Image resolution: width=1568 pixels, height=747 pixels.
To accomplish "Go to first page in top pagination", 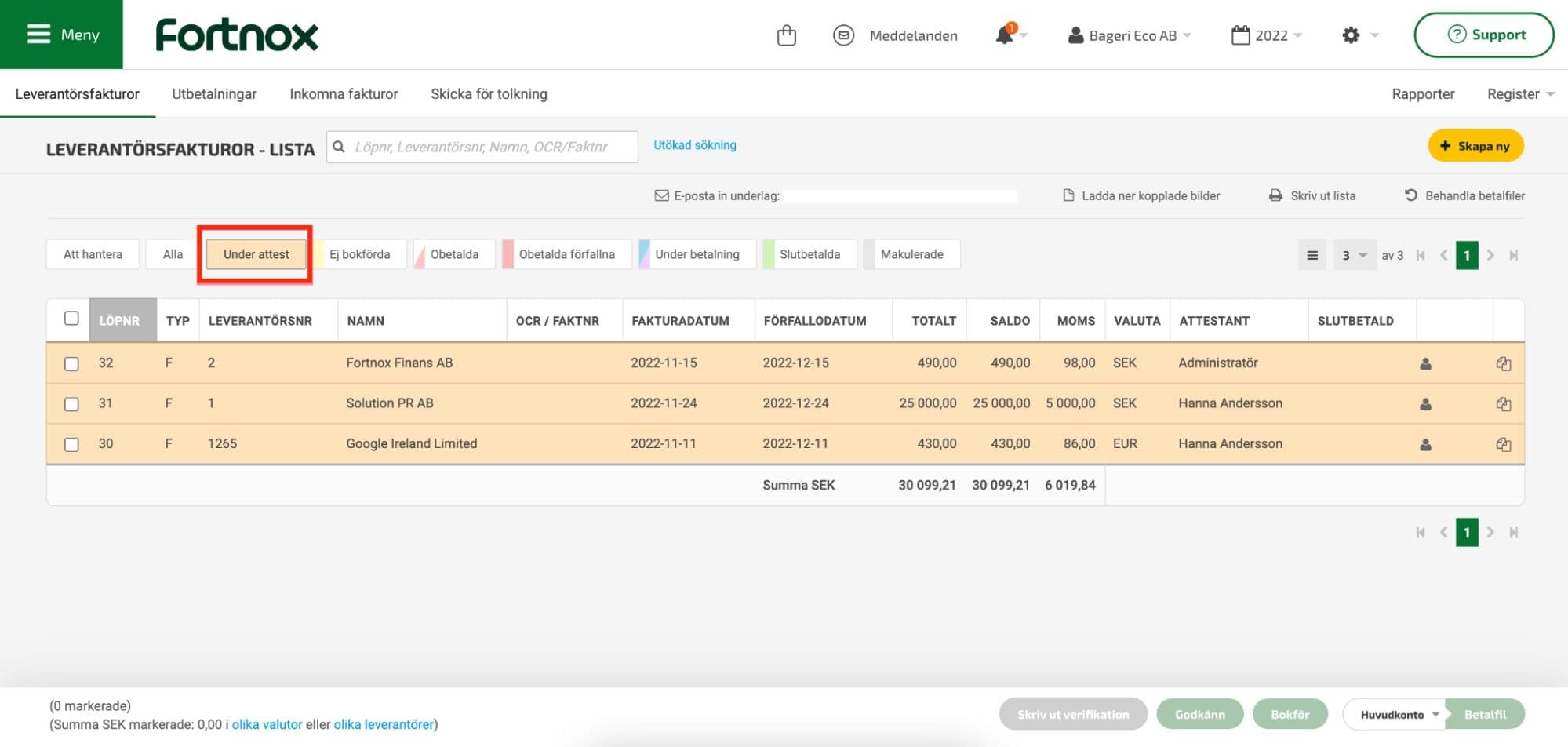I will coord(1420,255).
